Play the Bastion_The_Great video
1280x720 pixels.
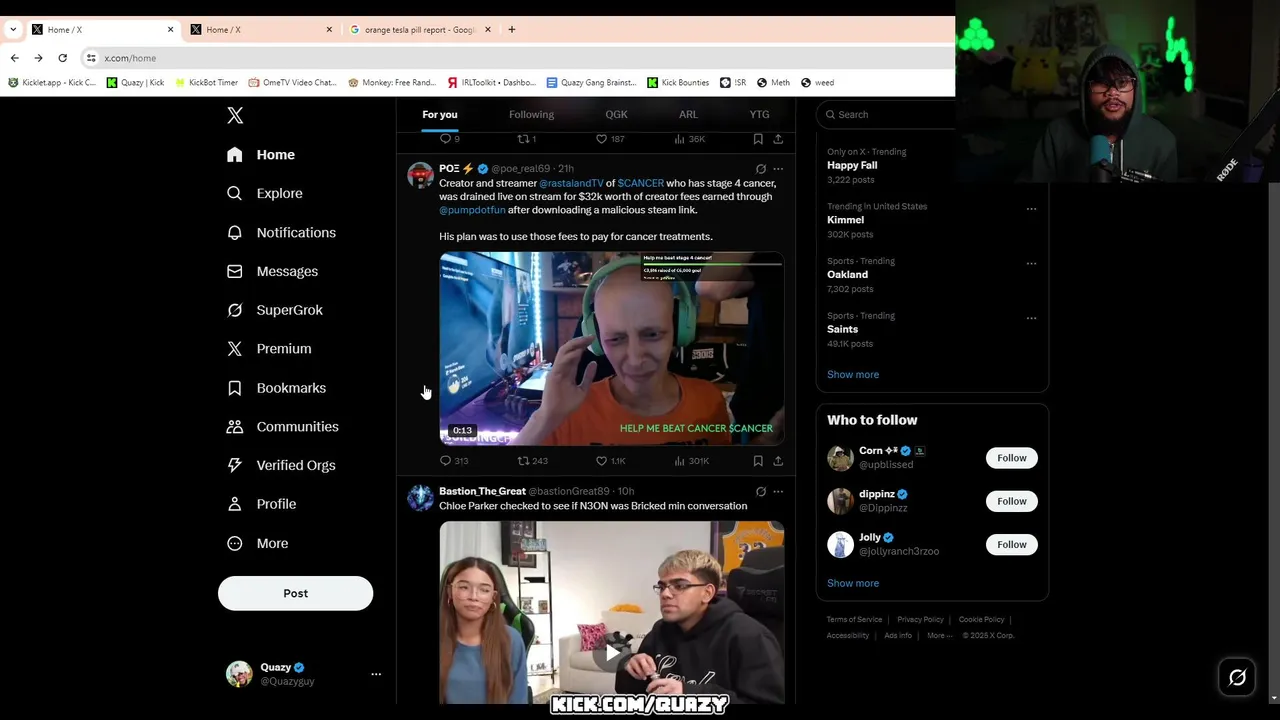coord(612,653)
